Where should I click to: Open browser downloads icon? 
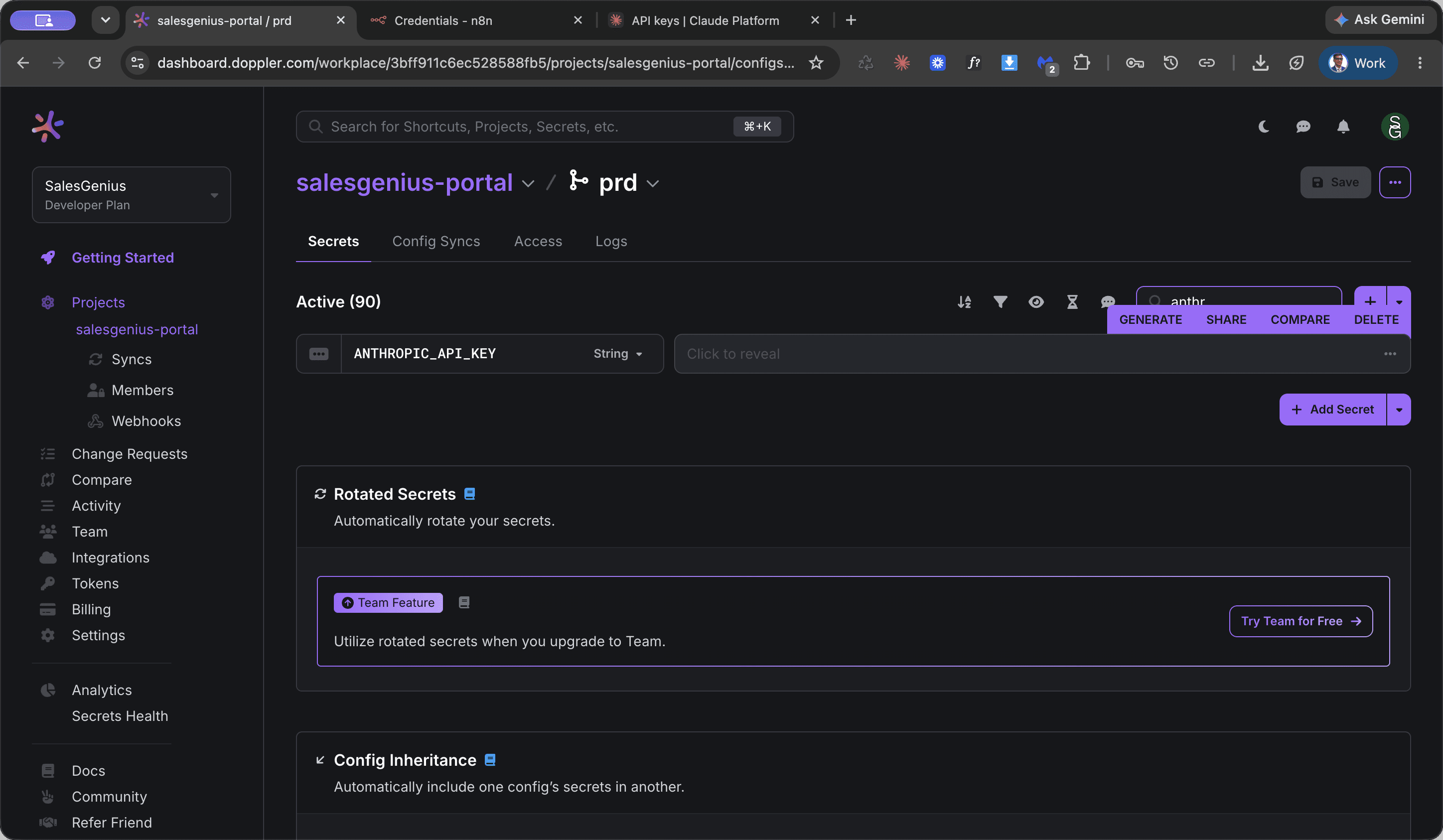point(1260,63)
